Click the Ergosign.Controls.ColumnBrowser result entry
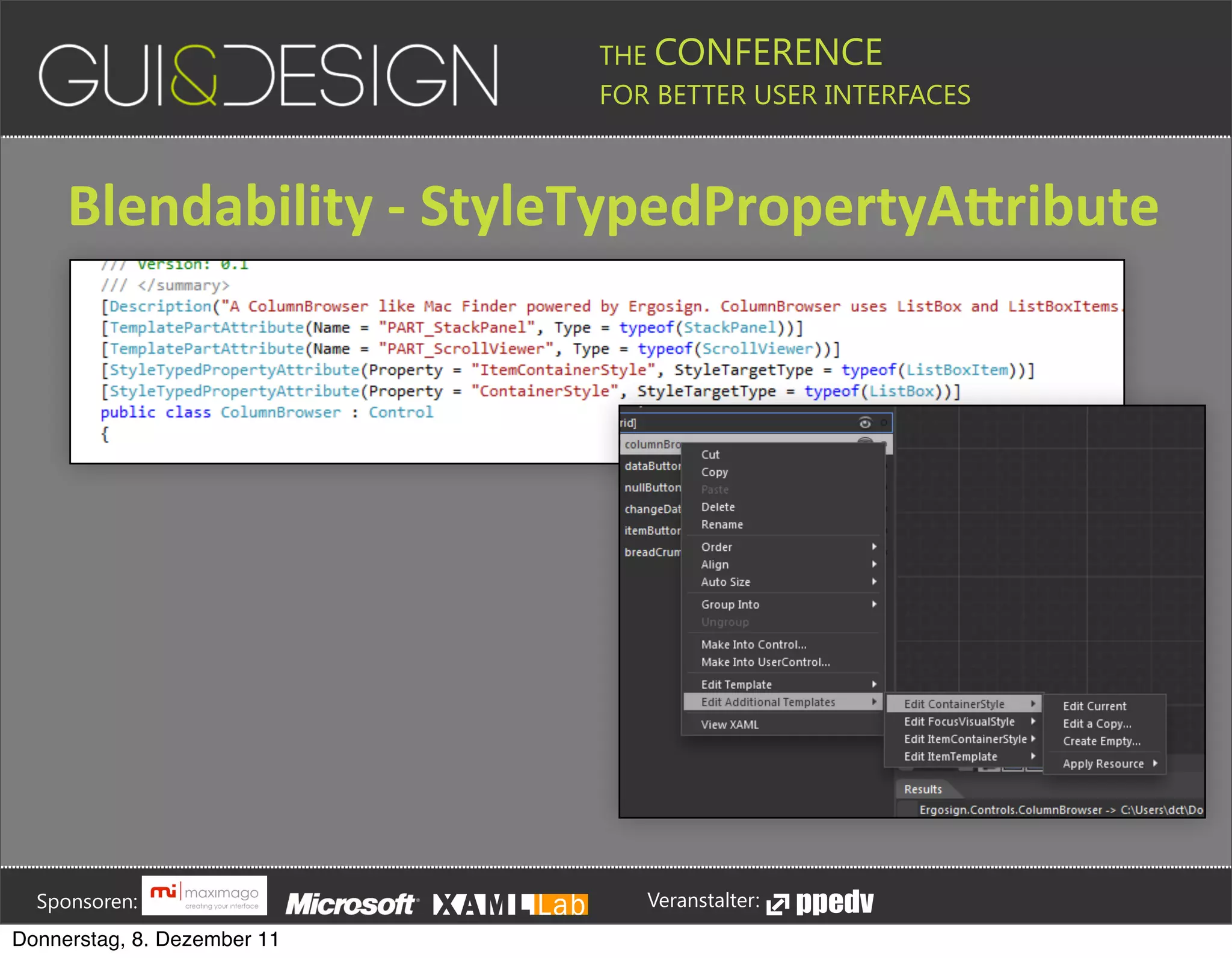 [x=1061, y=809]
